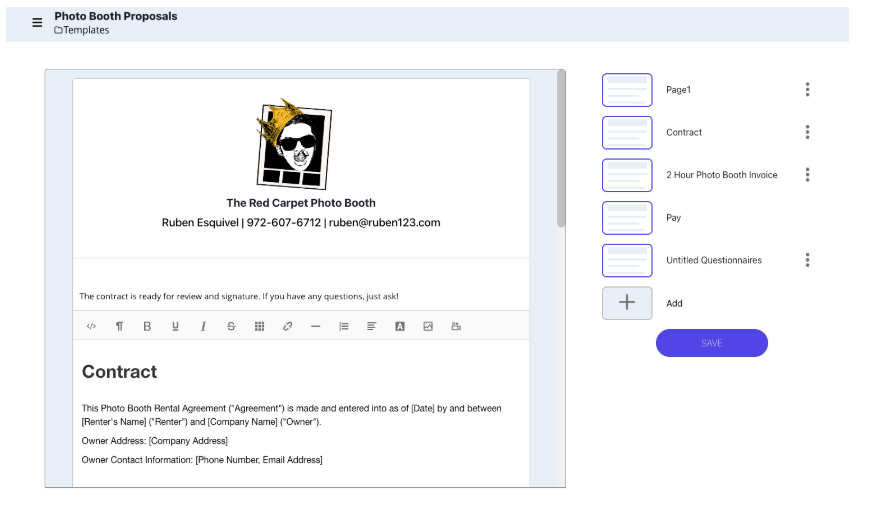
Task: Insert a horizontal line
Action: [x=315, y=326]
